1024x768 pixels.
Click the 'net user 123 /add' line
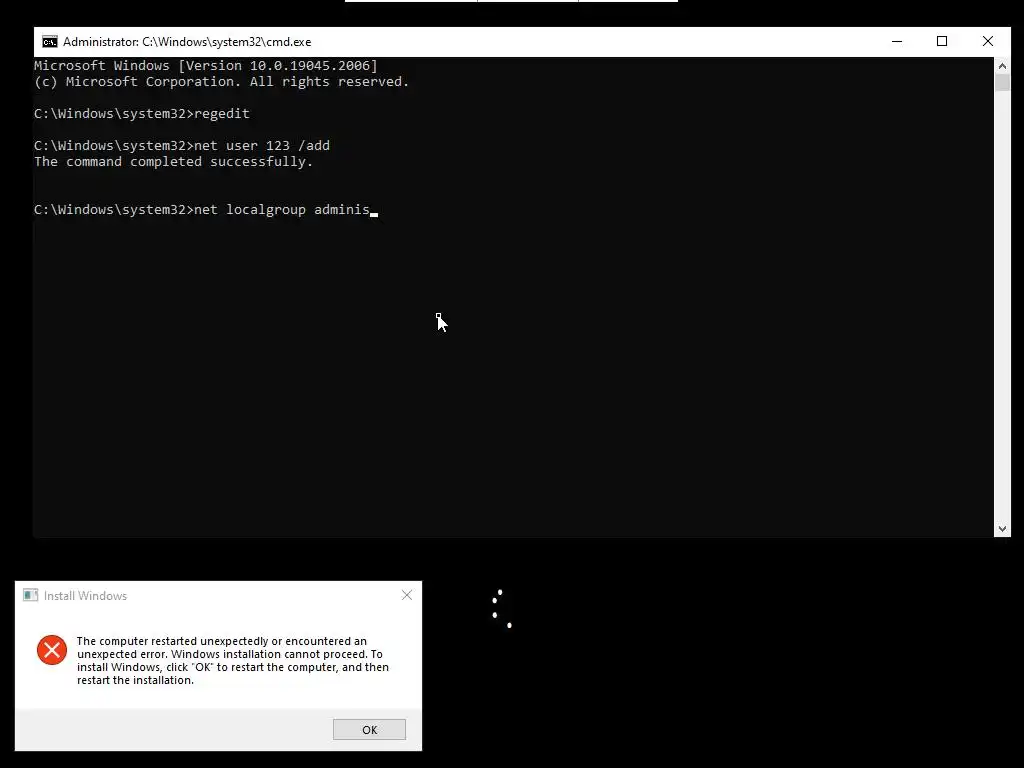click(182, 146)
